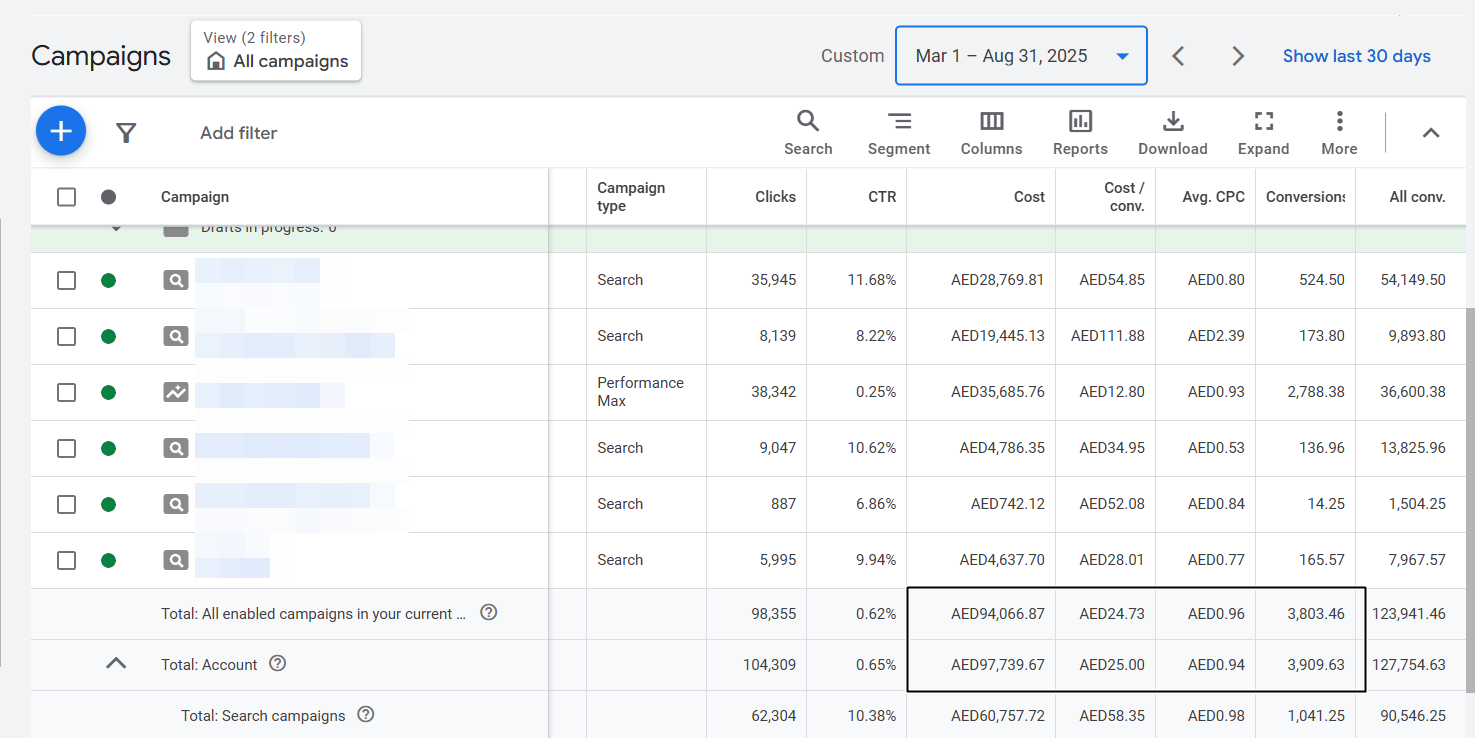Open the date range dropdown

(x=1021, y=56)
